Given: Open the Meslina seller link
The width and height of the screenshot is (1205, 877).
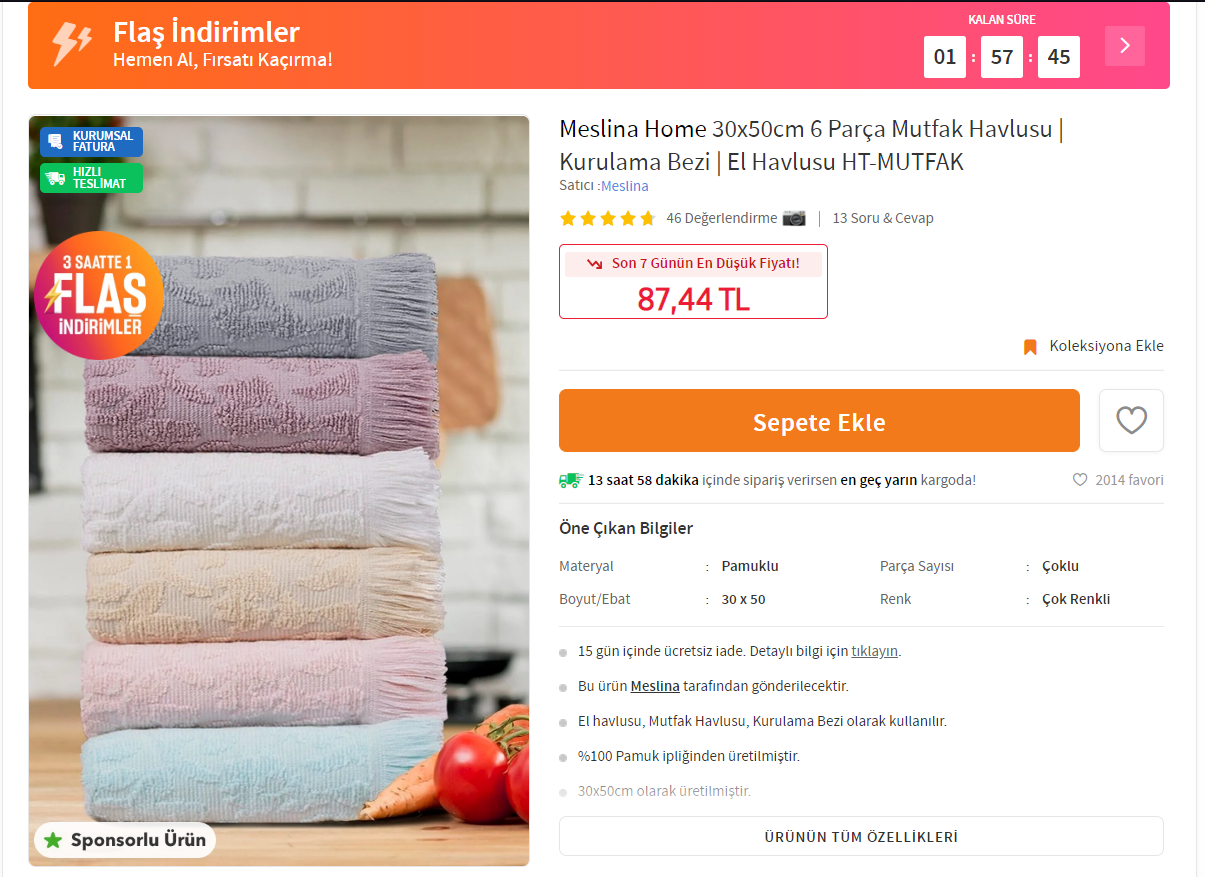Looking at the screenshot, I should pyautogui.click(x=625, y=186).
